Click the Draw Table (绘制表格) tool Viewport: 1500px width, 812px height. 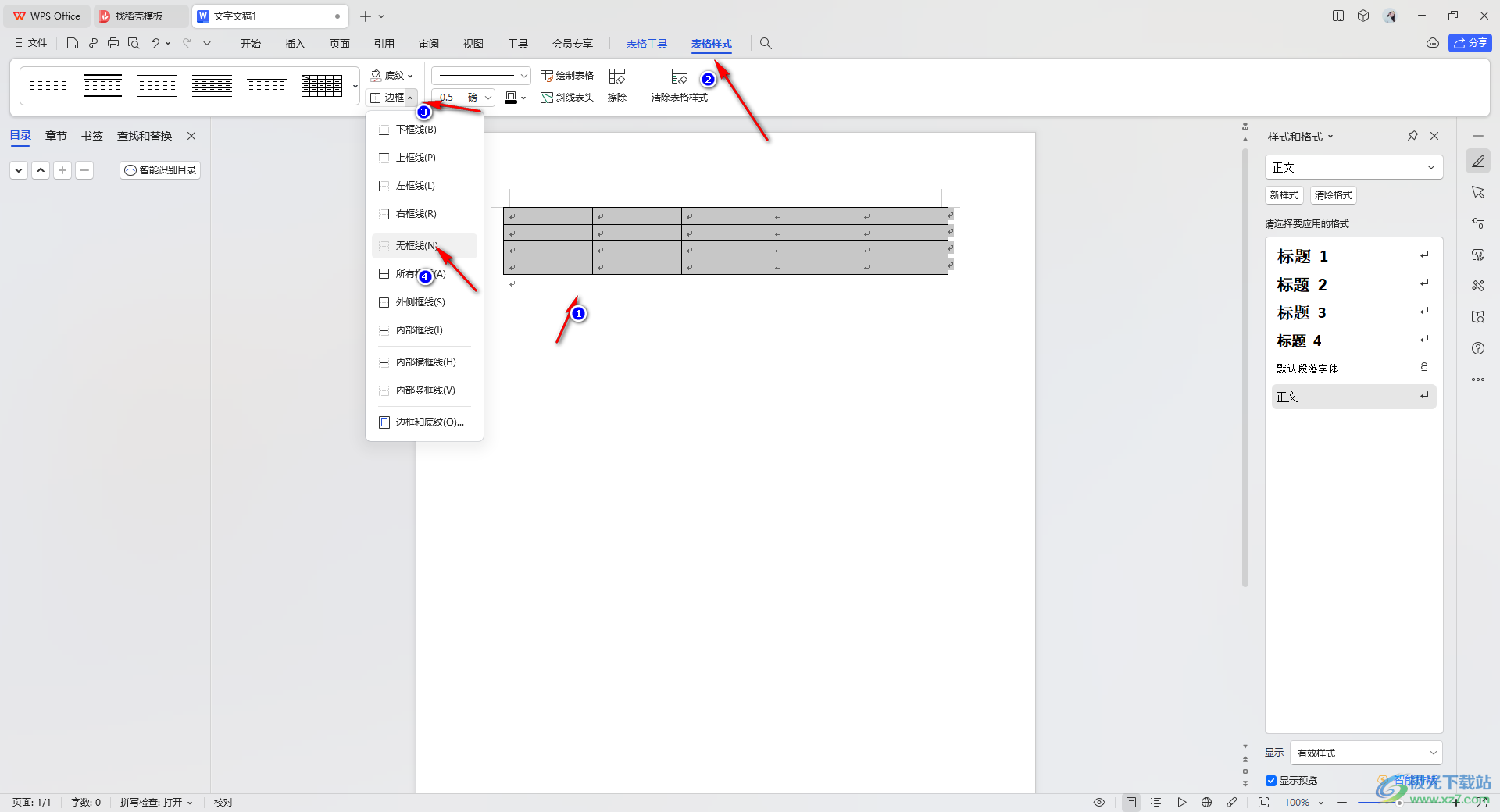[567, 76]
